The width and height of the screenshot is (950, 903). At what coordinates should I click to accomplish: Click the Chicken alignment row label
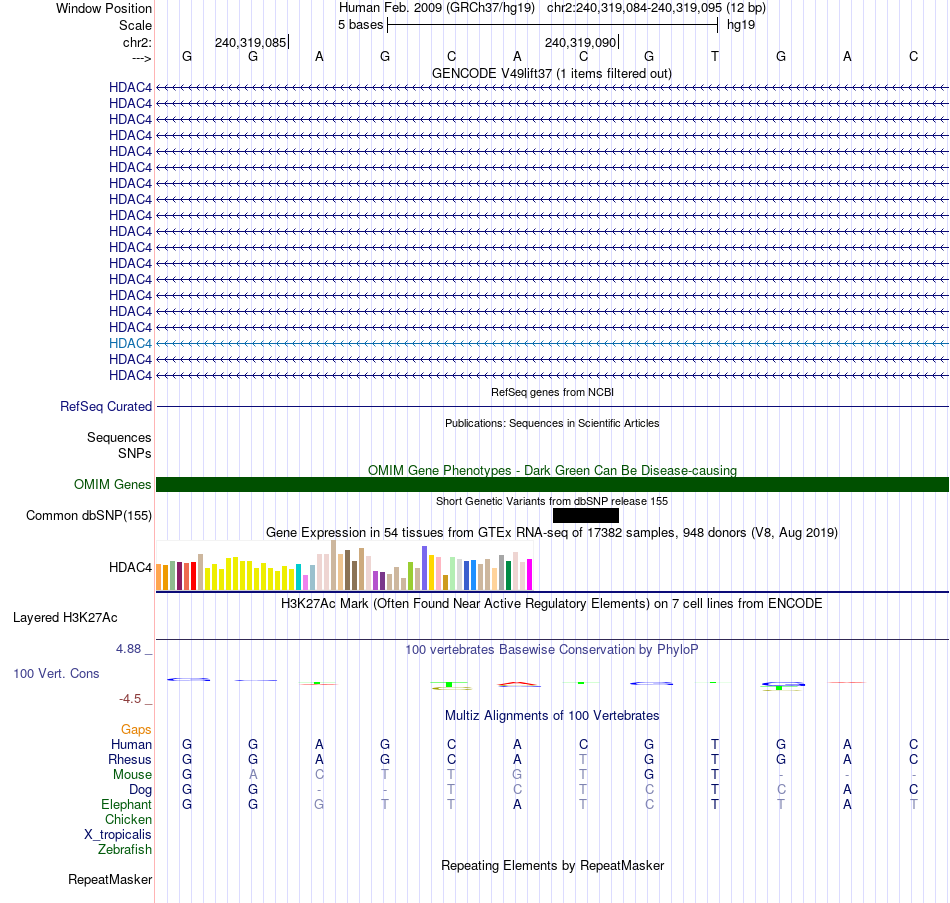click(128, 820)
